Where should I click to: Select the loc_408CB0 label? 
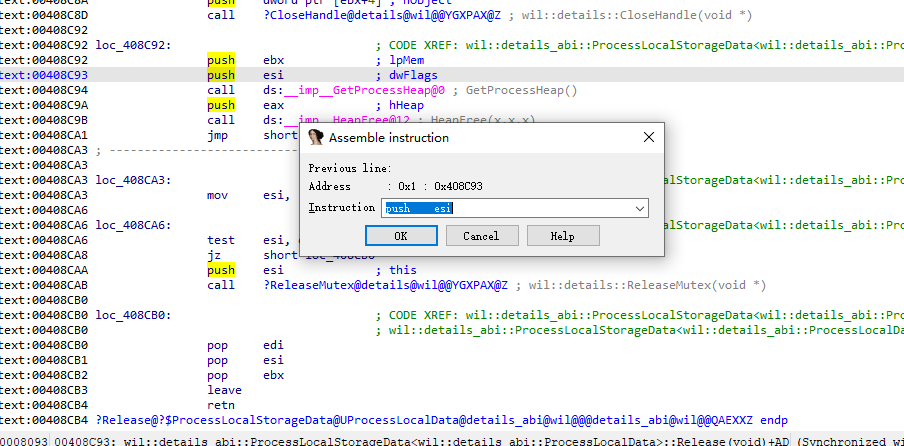click(x=133, y=315)
